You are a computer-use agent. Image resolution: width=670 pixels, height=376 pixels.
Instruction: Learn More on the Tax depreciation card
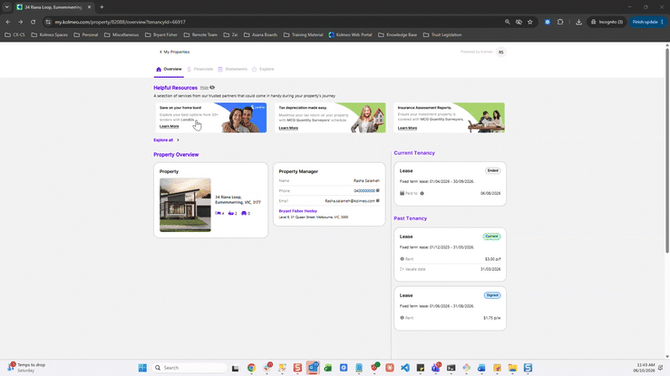[288, 128]
